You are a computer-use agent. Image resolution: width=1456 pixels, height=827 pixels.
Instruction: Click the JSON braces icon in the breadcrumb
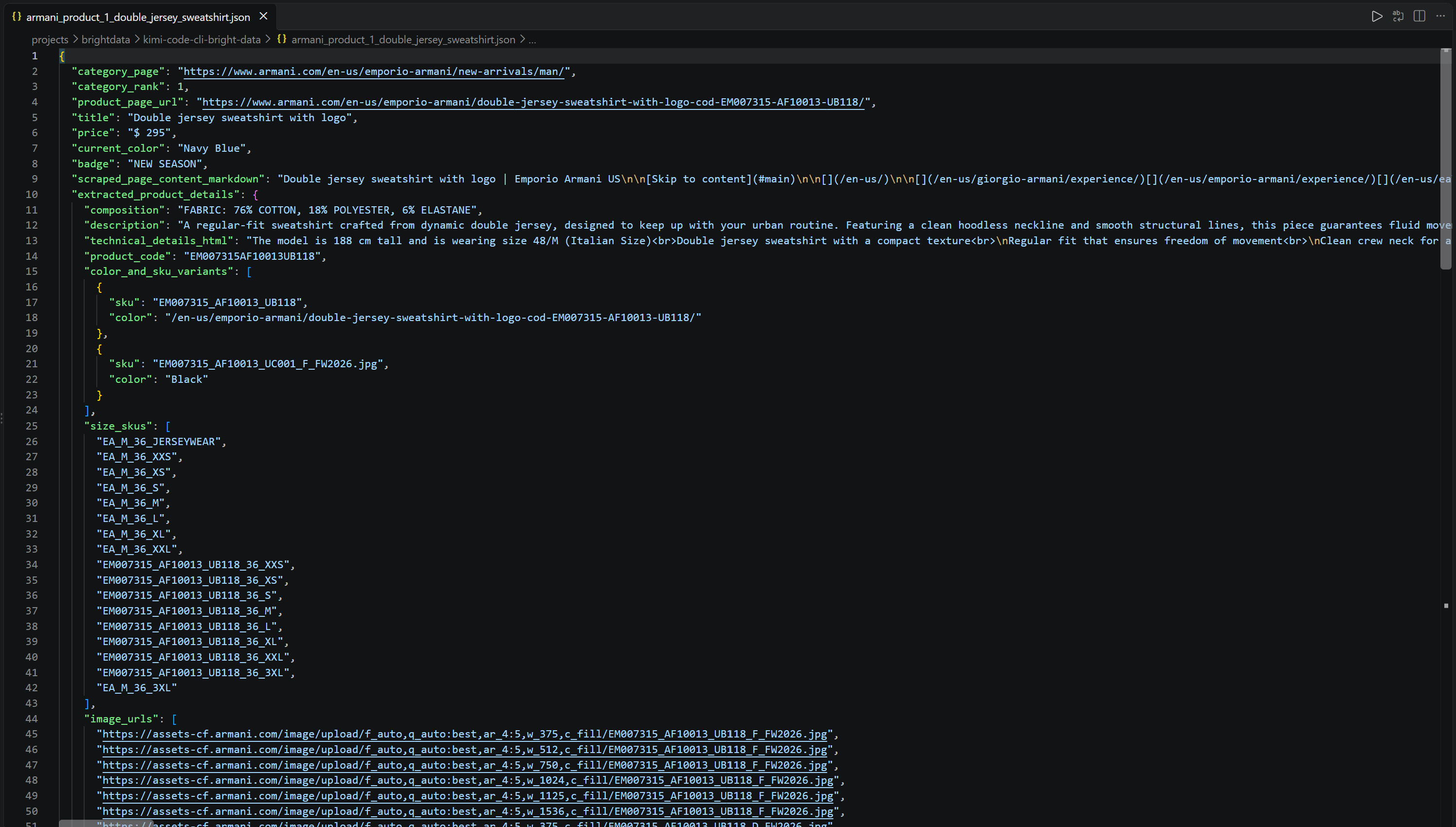(x=281, y=39)
